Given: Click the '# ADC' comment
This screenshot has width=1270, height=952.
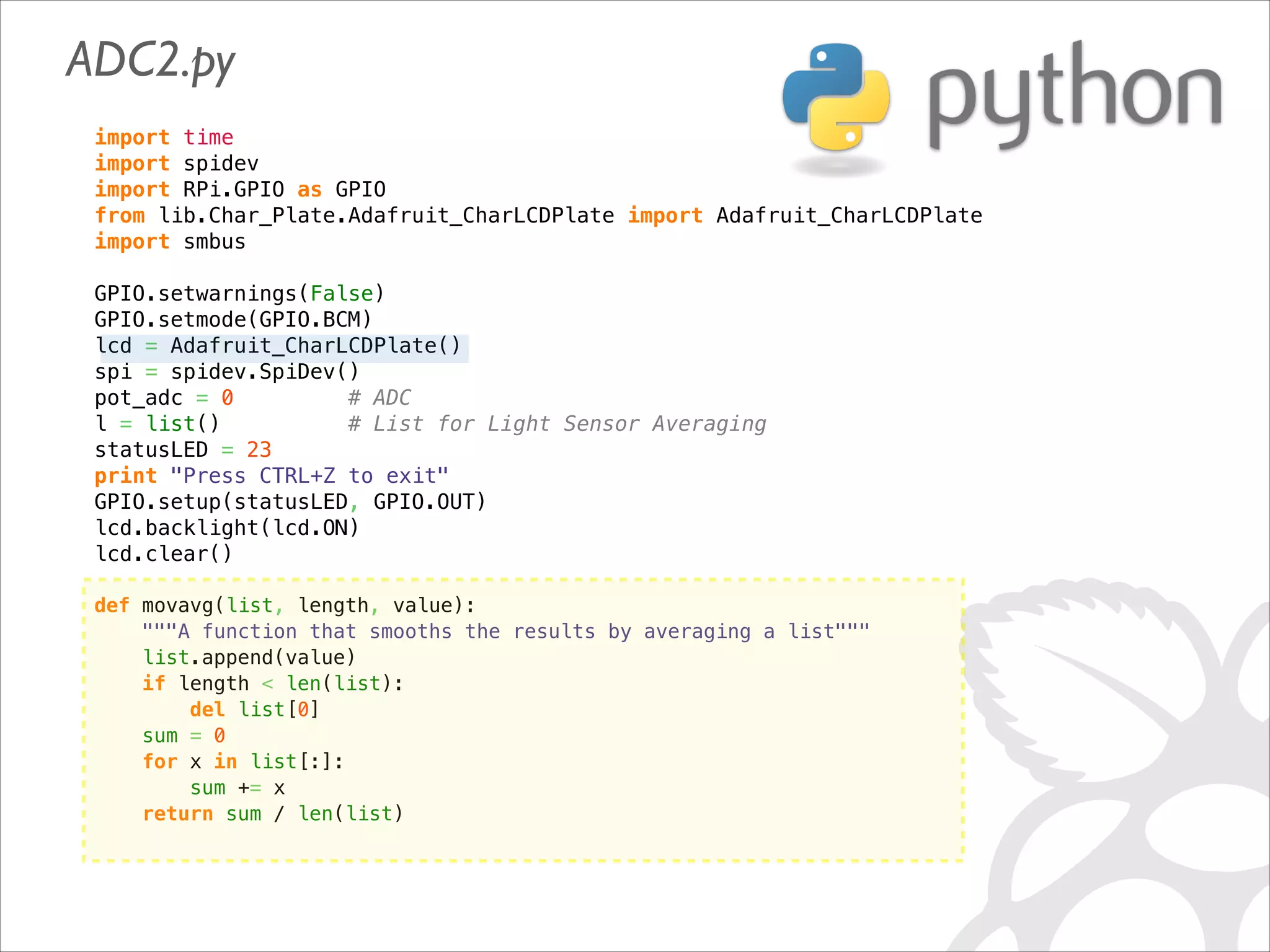Looking at the screenshot, I should pos(379,397).
